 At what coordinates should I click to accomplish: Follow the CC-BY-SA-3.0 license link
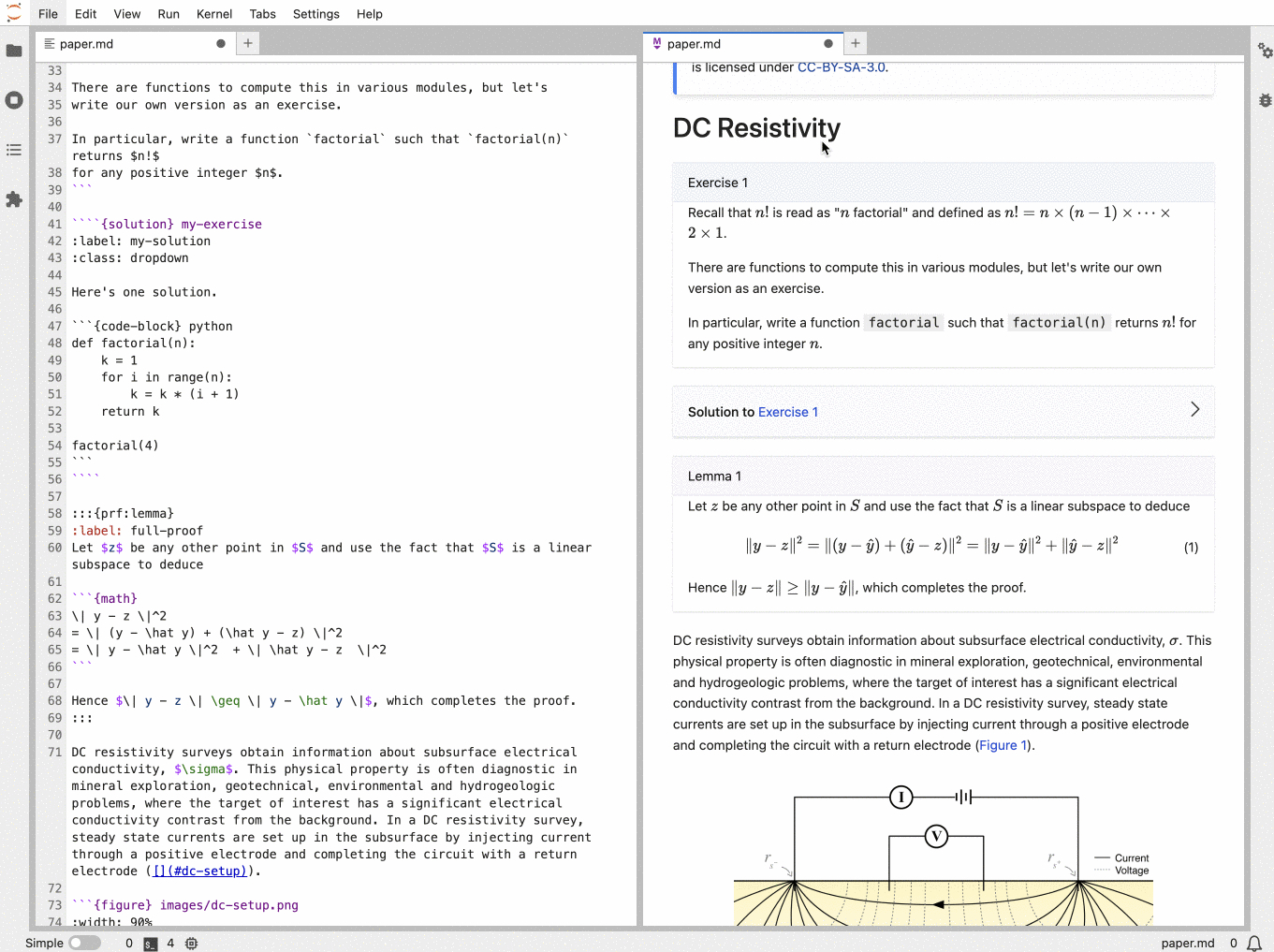click(841, 67)
